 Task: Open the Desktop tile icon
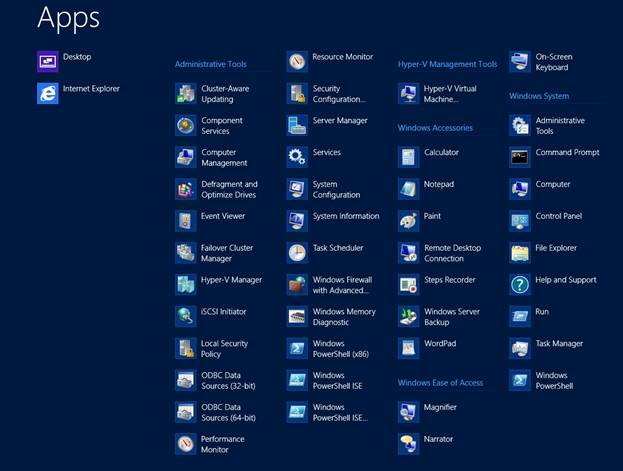tap(48, 62)
